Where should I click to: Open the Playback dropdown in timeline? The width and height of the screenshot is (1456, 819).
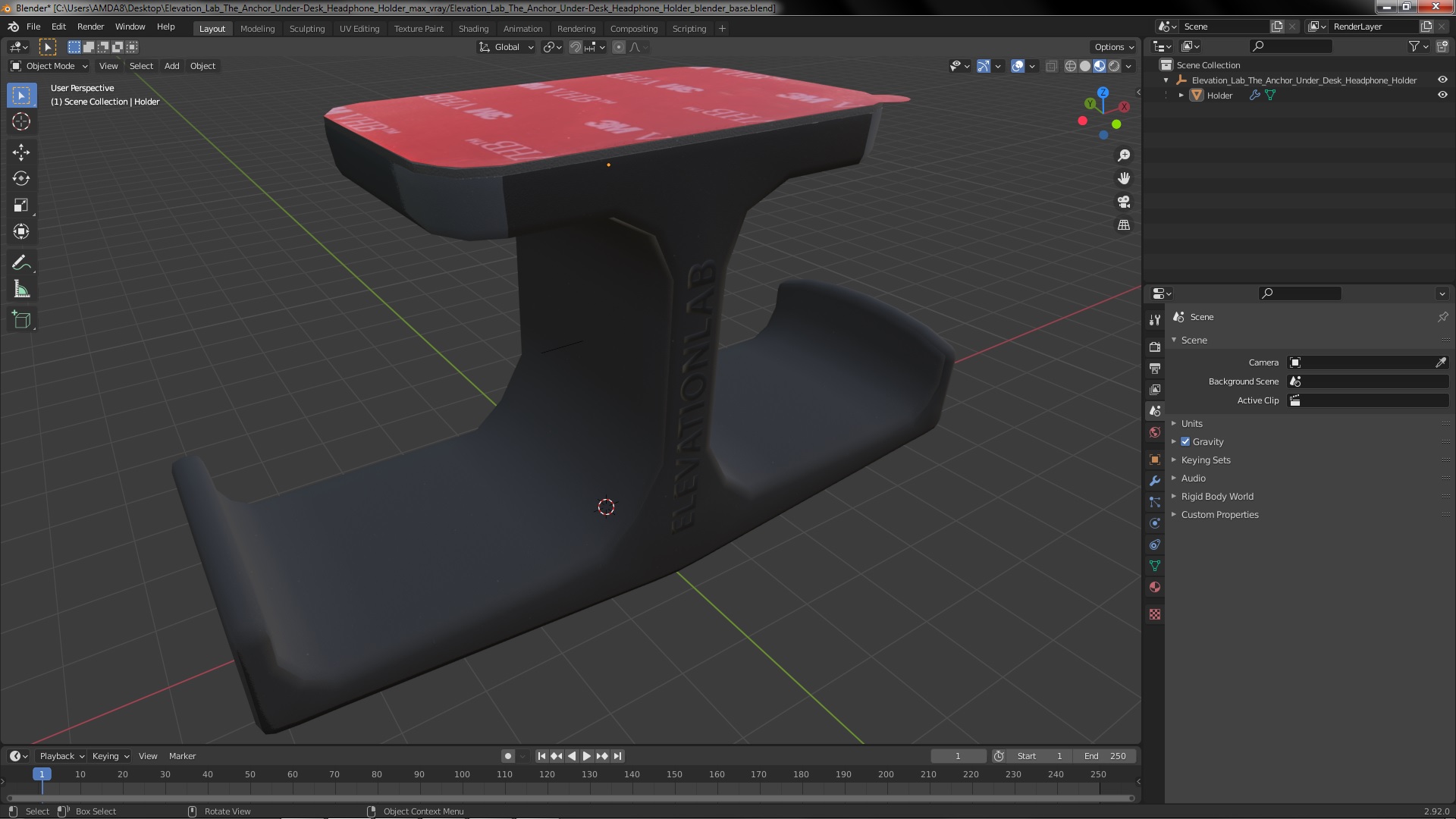click(61, 756)
